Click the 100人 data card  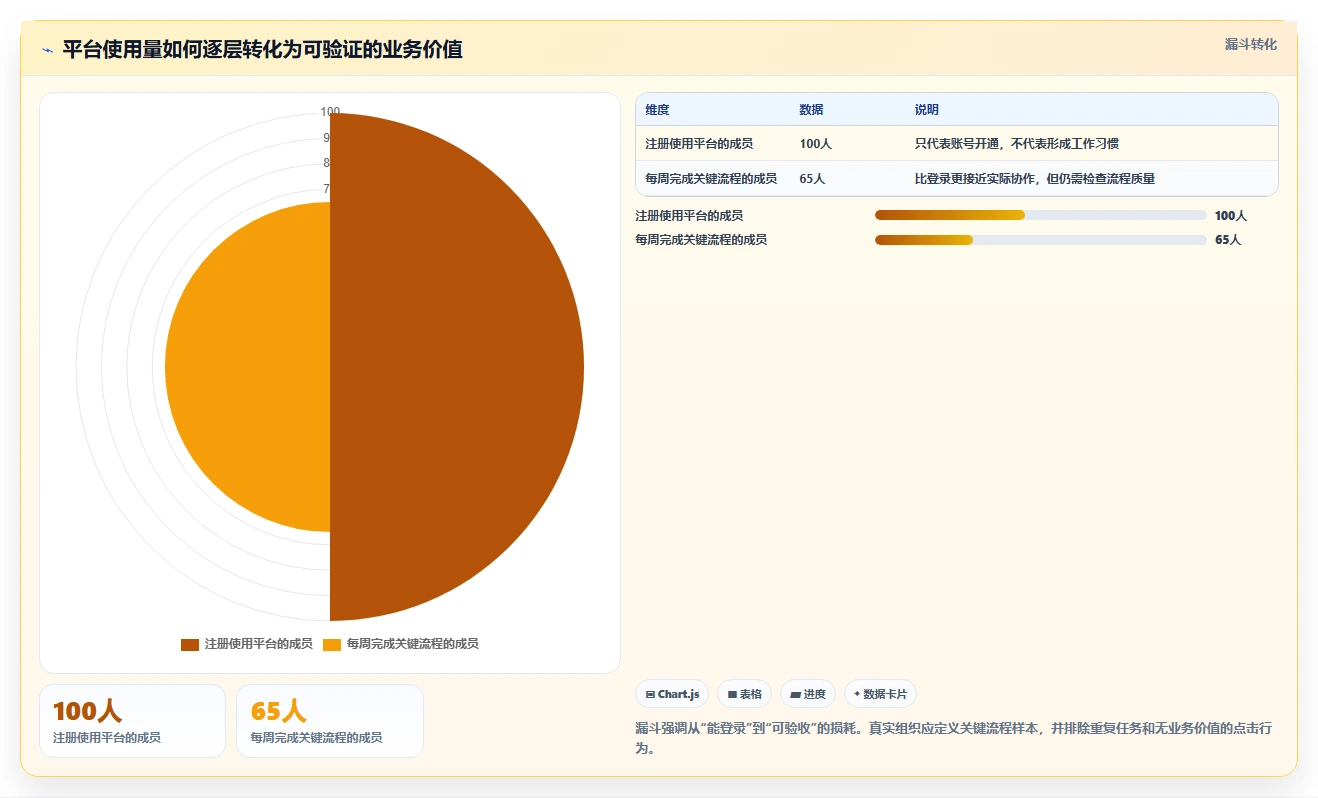tap(132, 721)
